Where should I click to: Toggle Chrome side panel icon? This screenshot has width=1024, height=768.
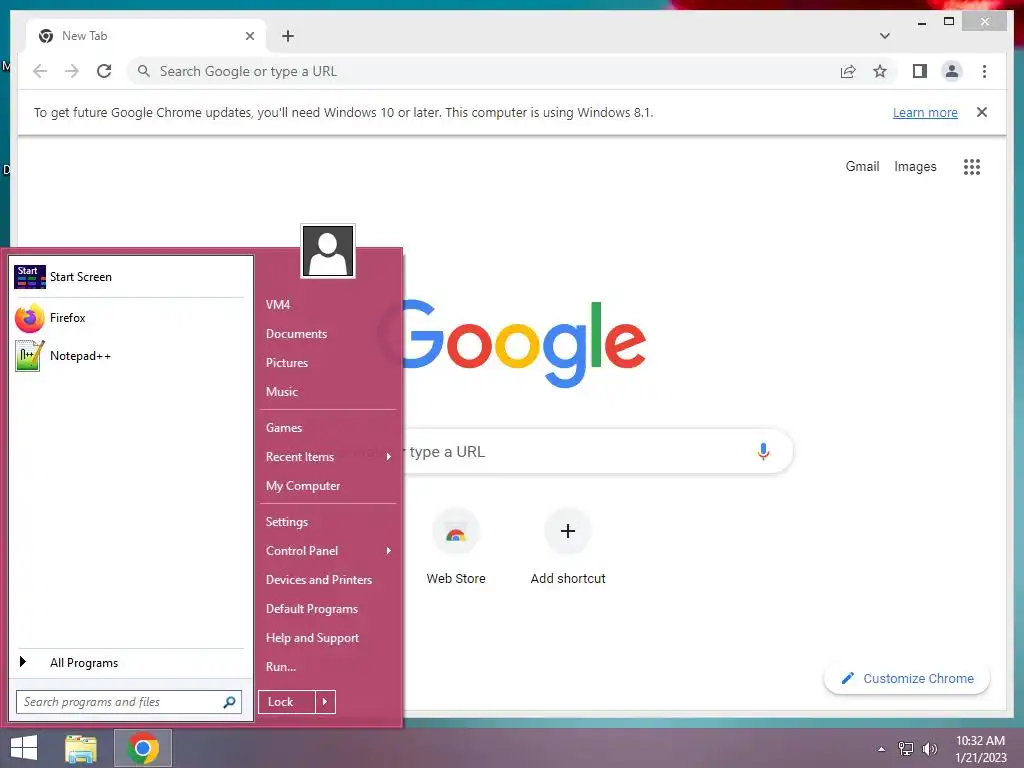pyautogui.click(x=920, y=71)
